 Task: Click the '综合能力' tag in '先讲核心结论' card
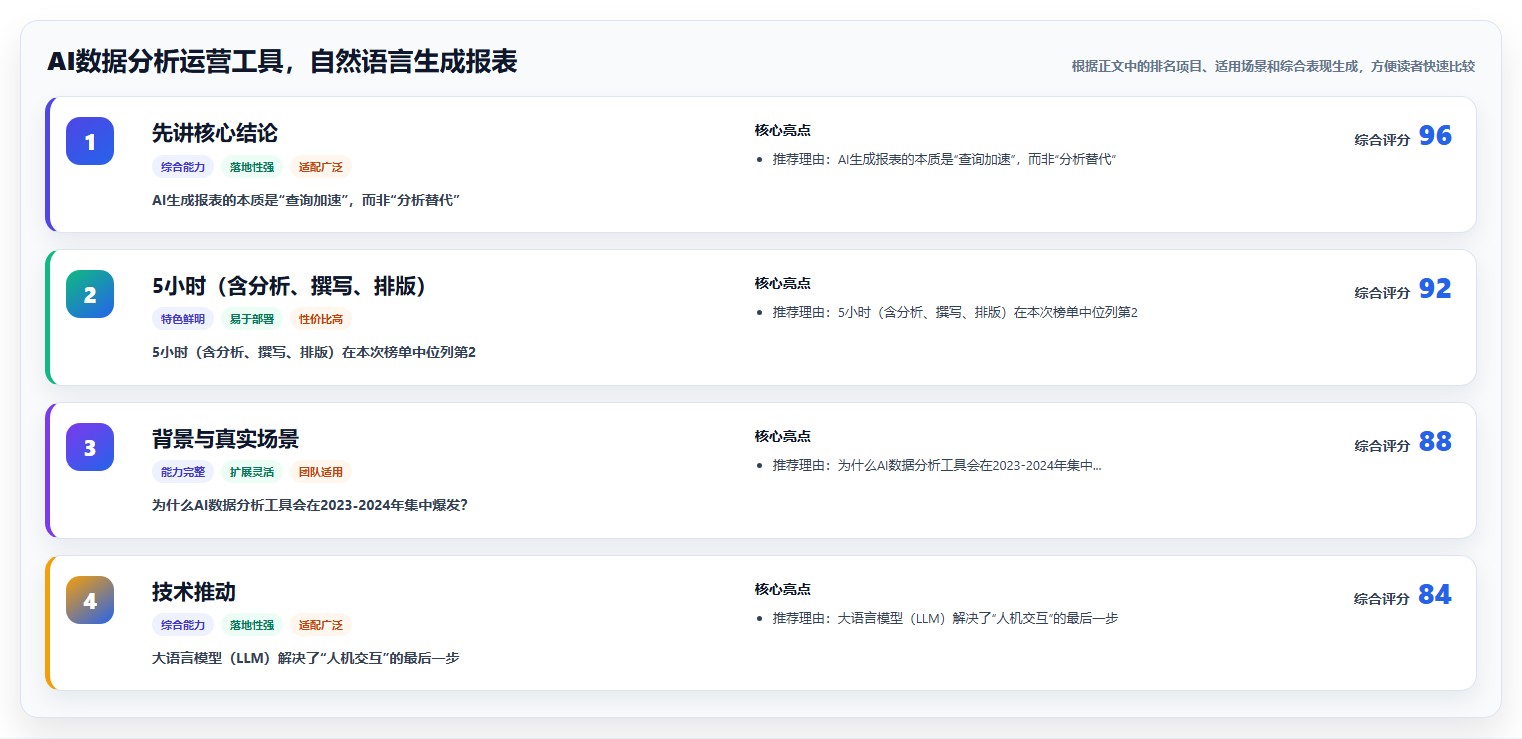[x=183, y=167]
